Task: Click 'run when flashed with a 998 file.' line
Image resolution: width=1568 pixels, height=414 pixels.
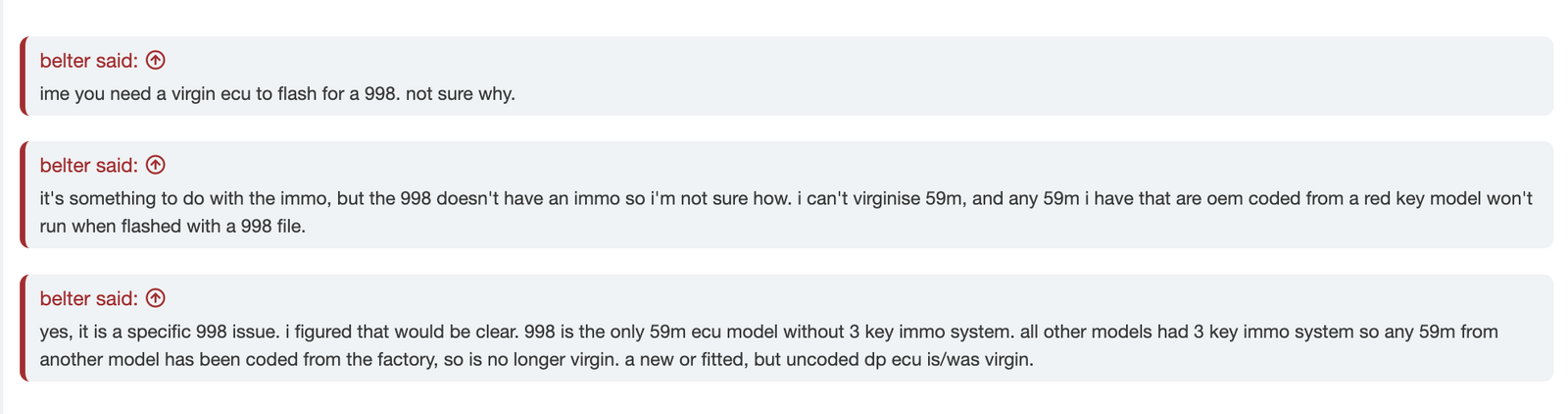Action: click(173, 225)
